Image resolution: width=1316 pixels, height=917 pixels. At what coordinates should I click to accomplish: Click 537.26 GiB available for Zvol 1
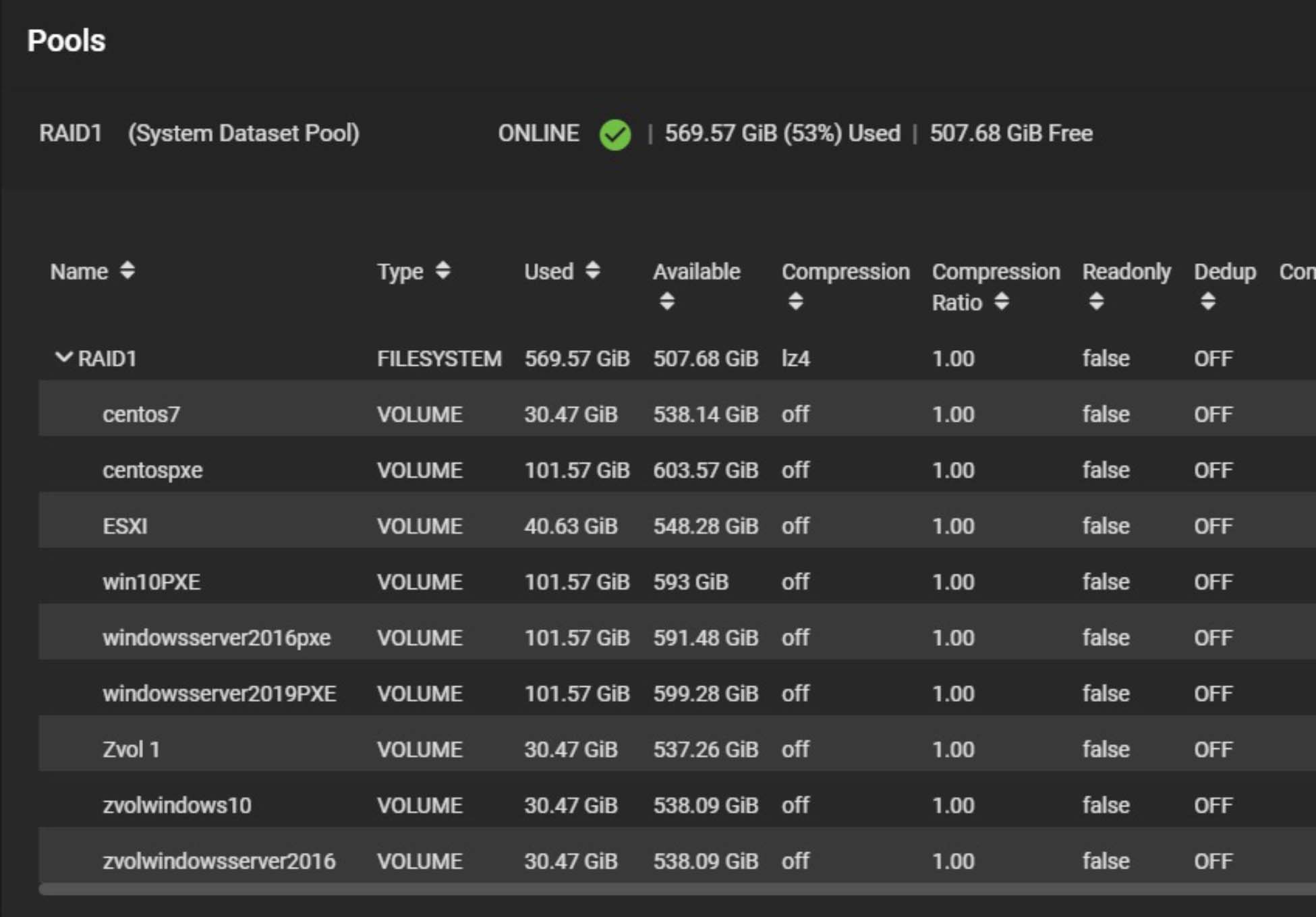tap(706, 750)
